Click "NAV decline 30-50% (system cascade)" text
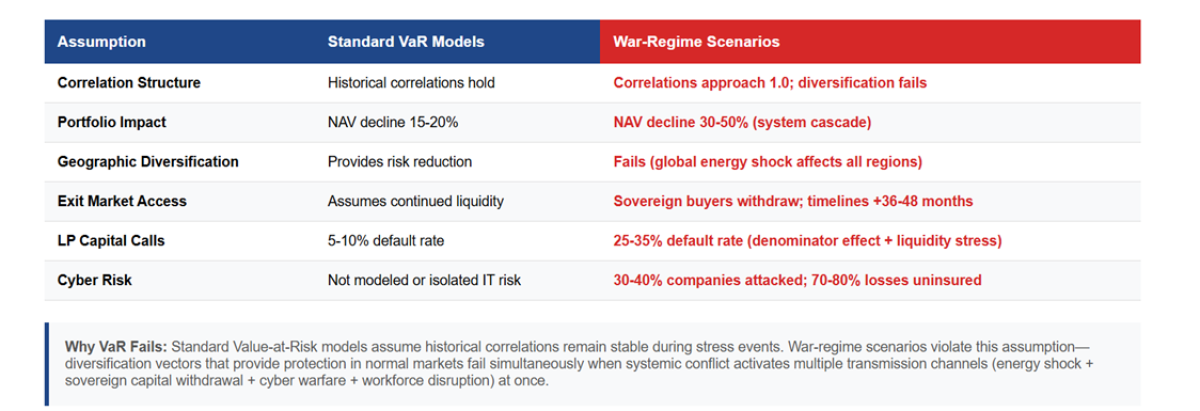1200x411 pixels. coord(743,122)
